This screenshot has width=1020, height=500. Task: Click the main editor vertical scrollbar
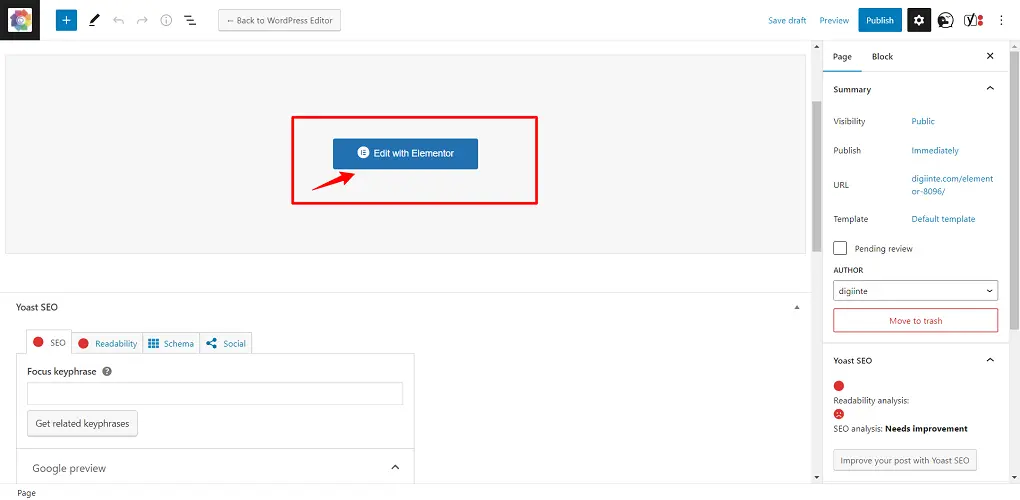coord(817,176)
